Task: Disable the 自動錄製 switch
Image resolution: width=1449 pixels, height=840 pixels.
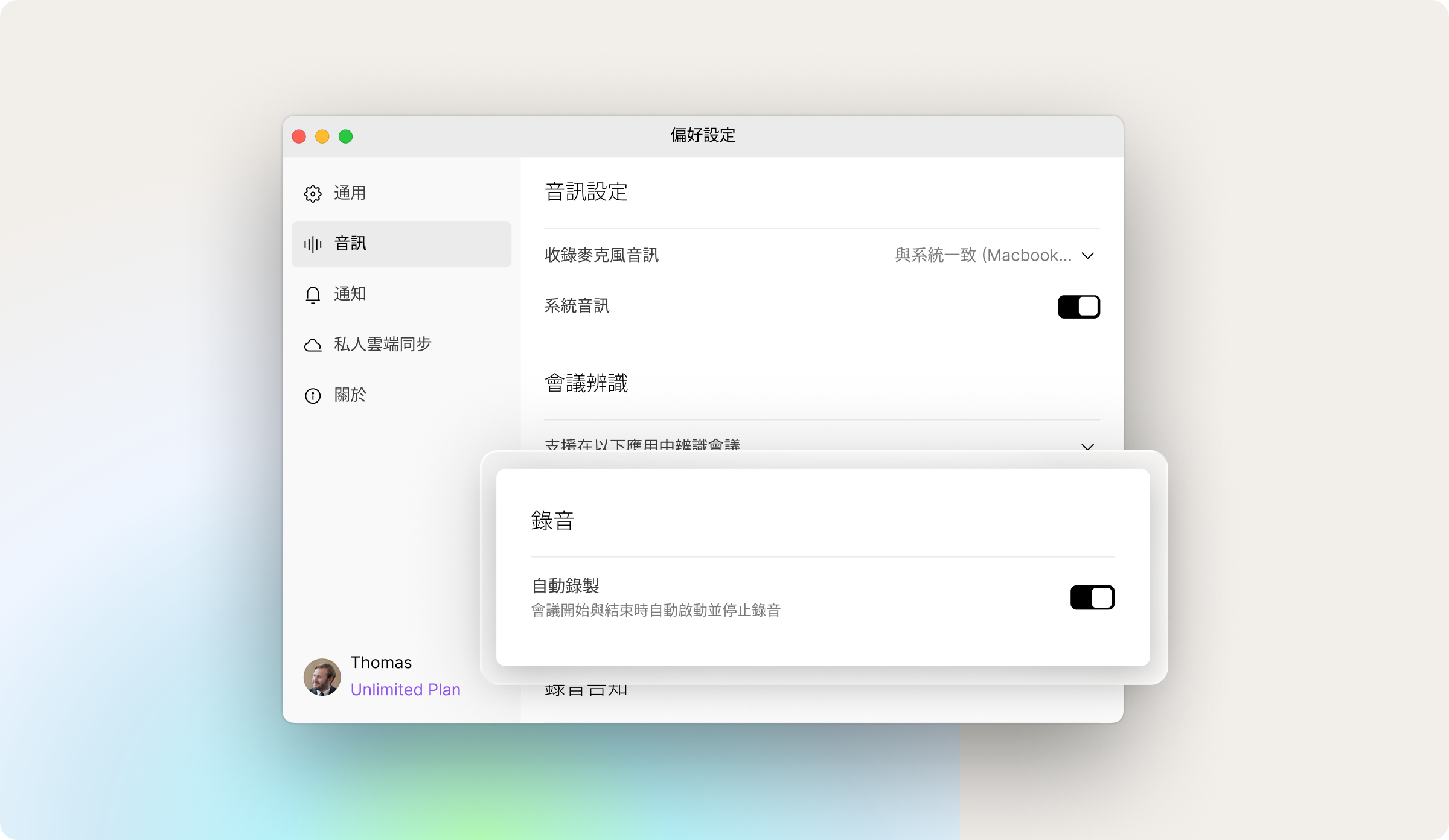Action: [x=1092, y=597]
